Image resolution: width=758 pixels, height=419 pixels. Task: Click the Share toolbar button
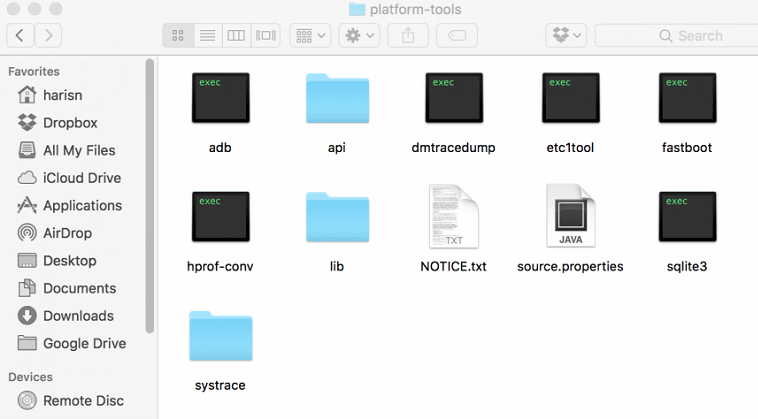(x=408, y=35)
